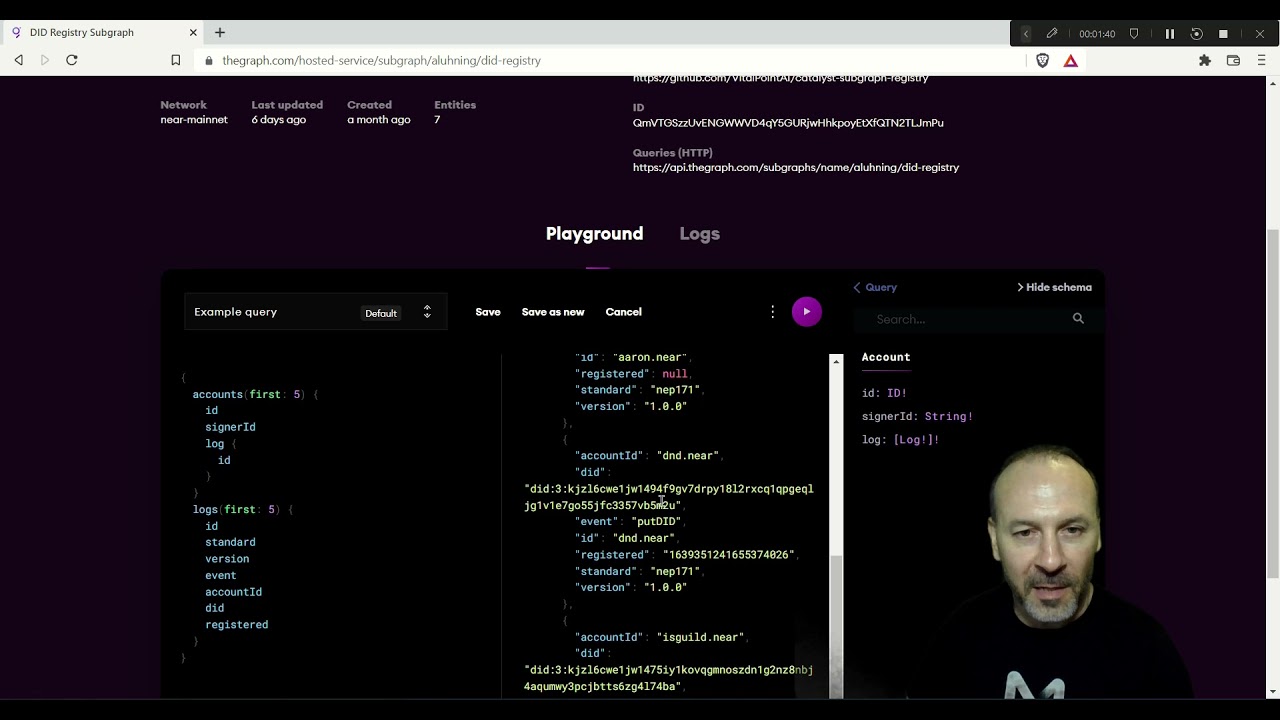
Task: Go back using the Query chevron
Action: [857, 287]
